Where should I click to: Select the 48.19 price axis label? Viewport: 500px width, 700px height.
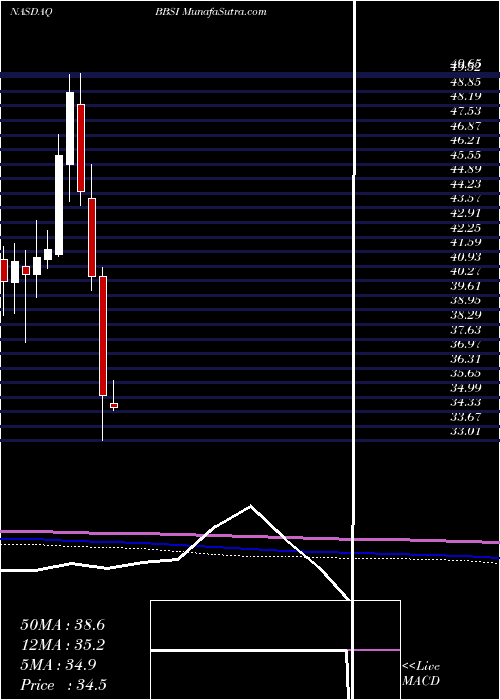465,96
